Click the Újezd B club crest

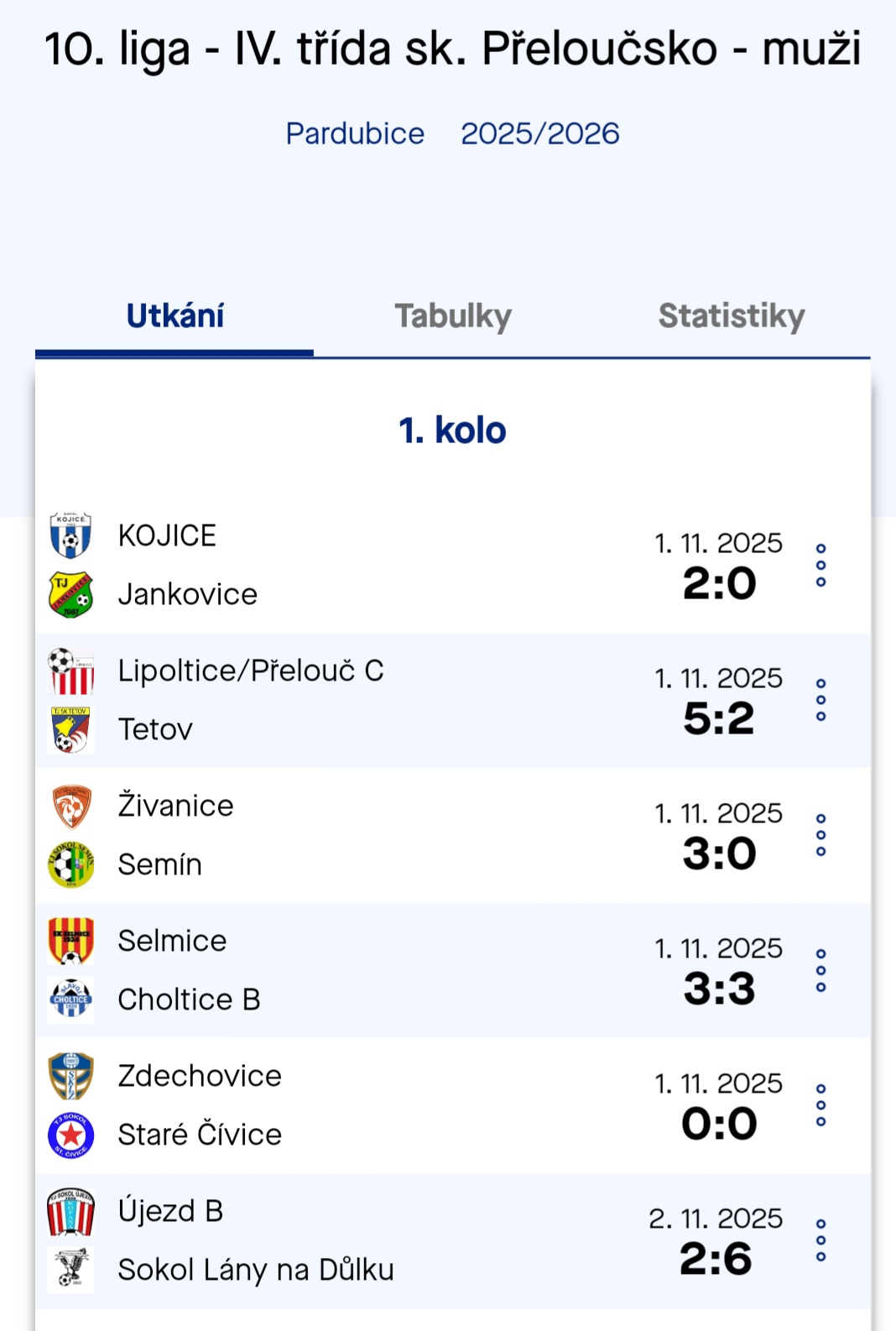pos(70,1211)
